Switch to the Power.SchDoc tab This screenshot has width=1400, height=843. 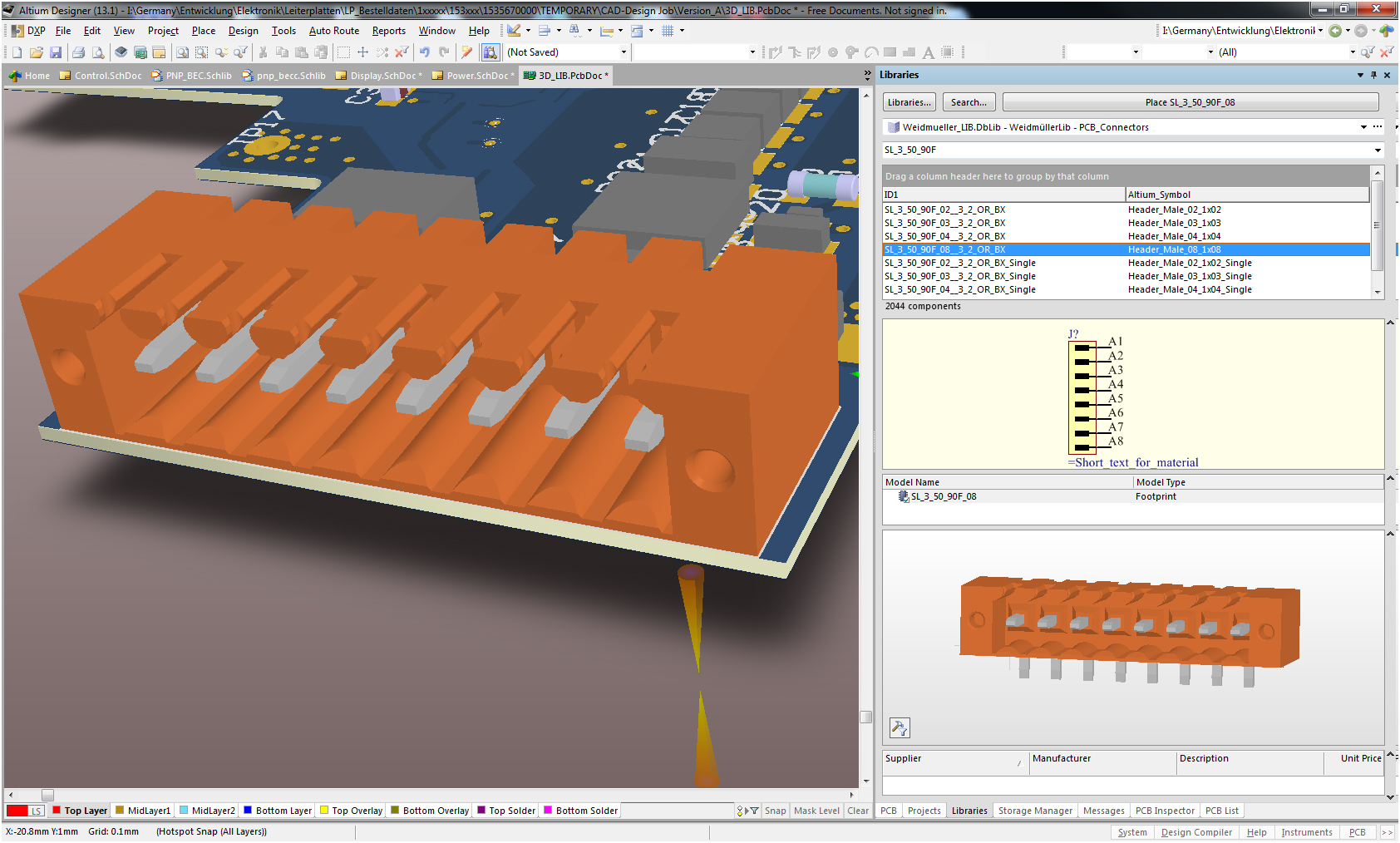[x=476, y=76]
